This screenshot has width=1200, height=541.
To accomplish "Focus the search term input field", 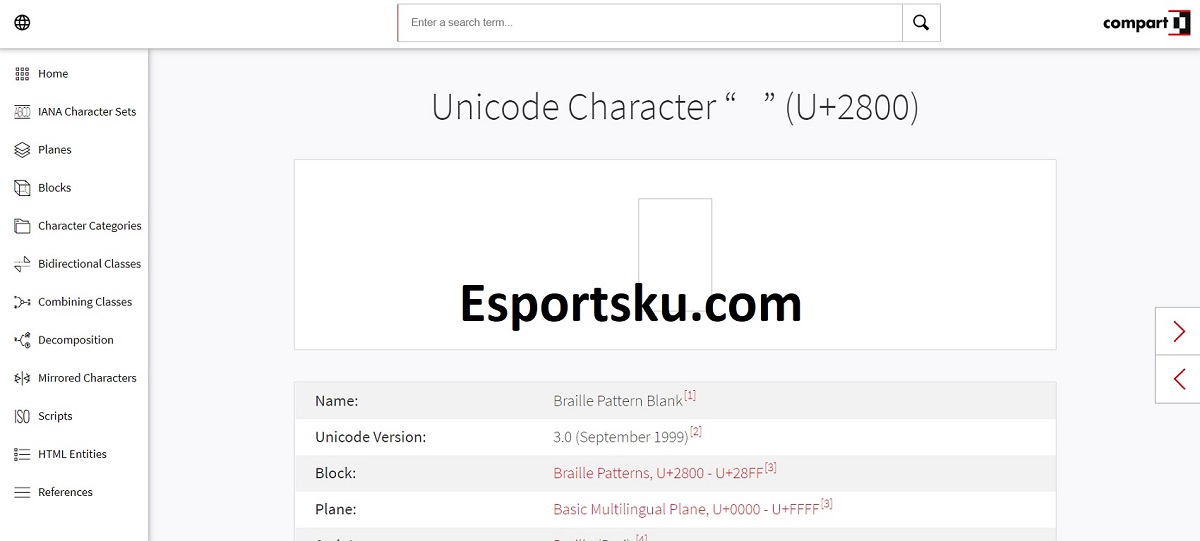I will (x=650, y=23).
